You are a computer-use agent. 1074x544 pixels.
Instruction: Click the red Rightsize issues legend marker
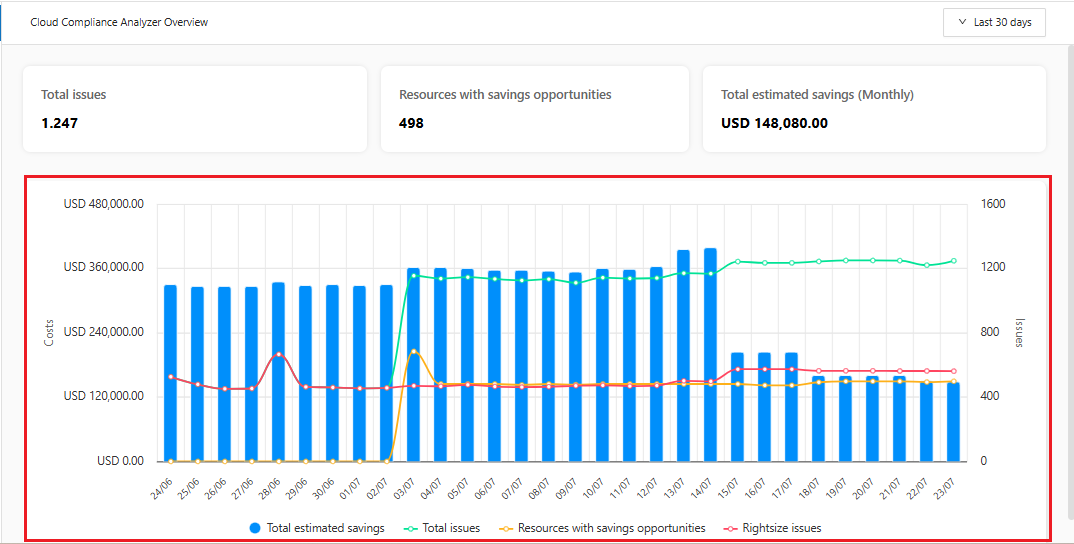(729, 528)
